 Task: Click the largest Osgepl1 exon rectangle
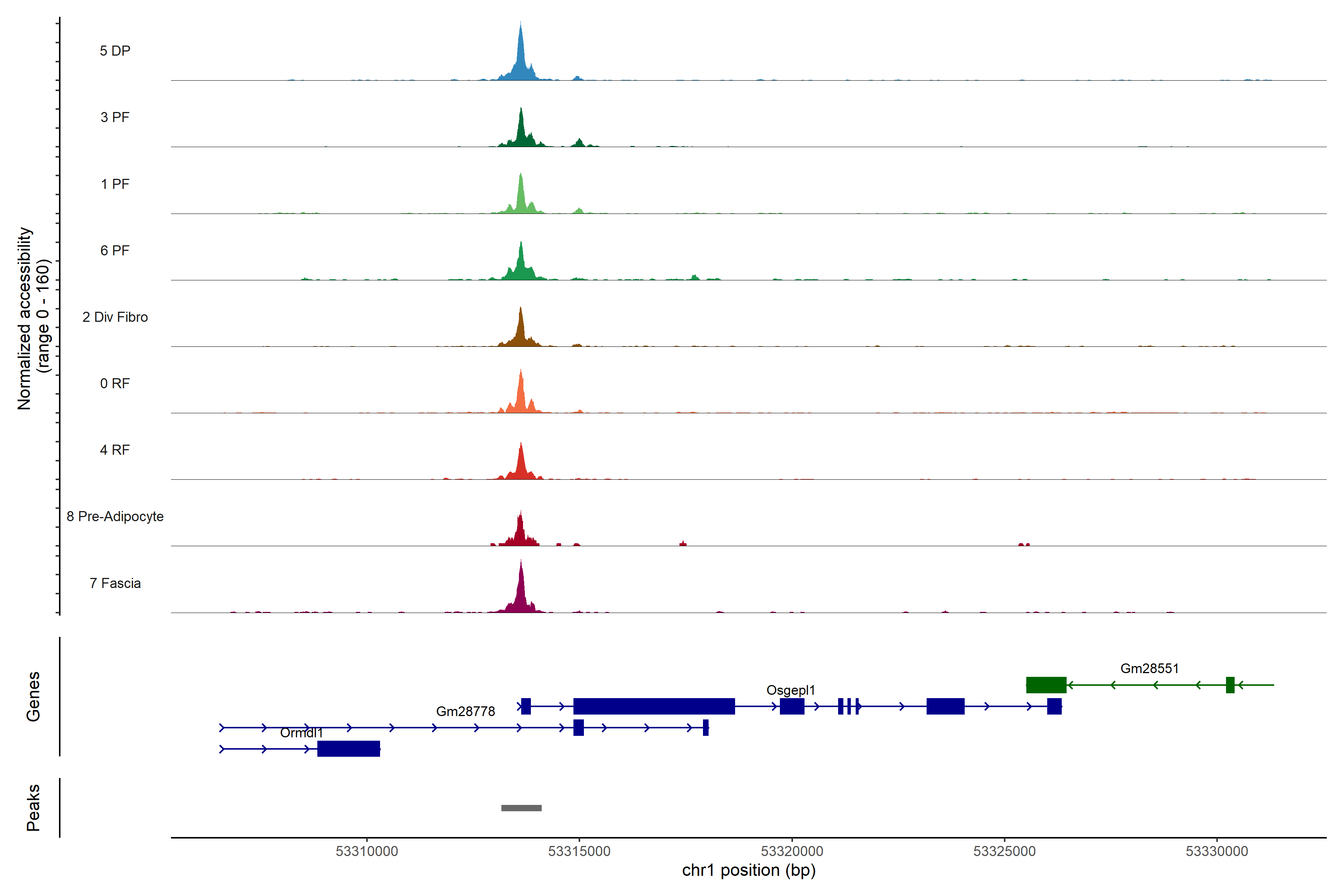[x=654, y=706]
